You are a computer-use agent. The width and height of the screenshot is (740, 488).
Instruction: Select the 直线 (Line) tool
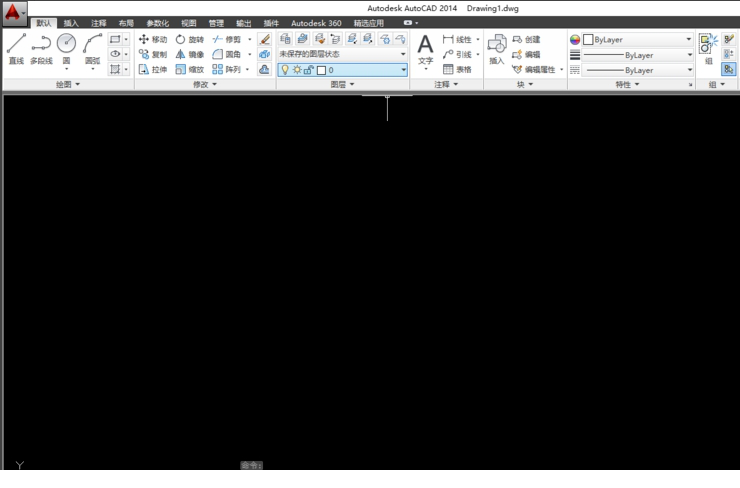[16, 49]
